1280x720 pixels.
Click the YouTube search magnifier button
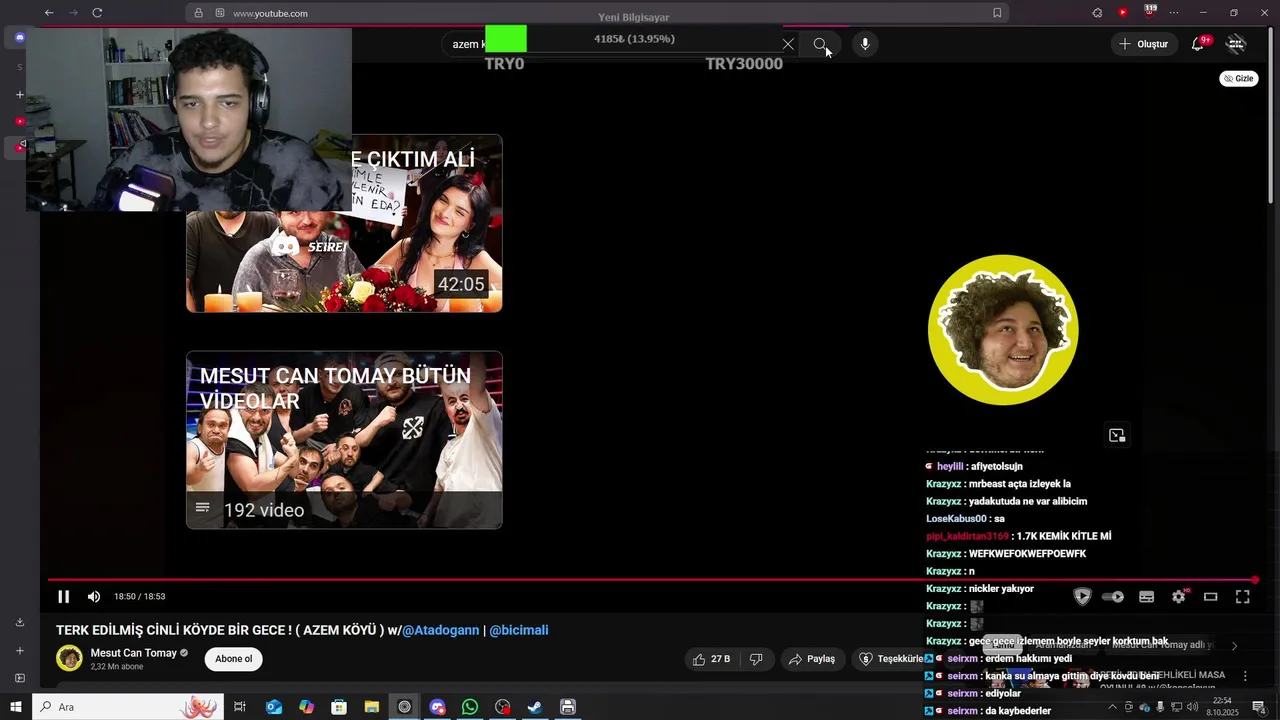(820, 44)
